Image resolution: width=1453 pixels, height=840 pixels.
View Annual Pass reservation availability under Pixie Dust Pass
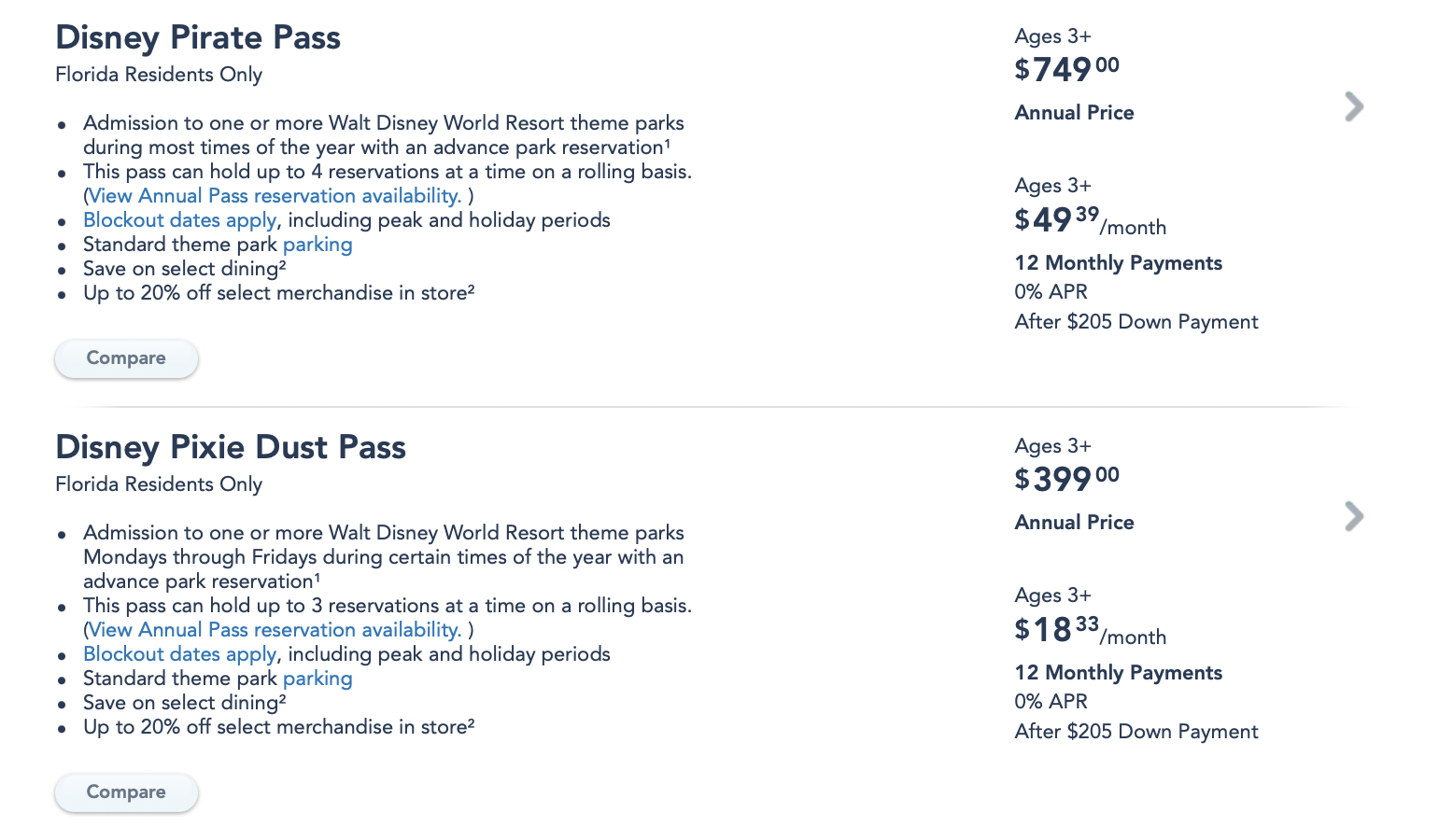pos(275,630)
